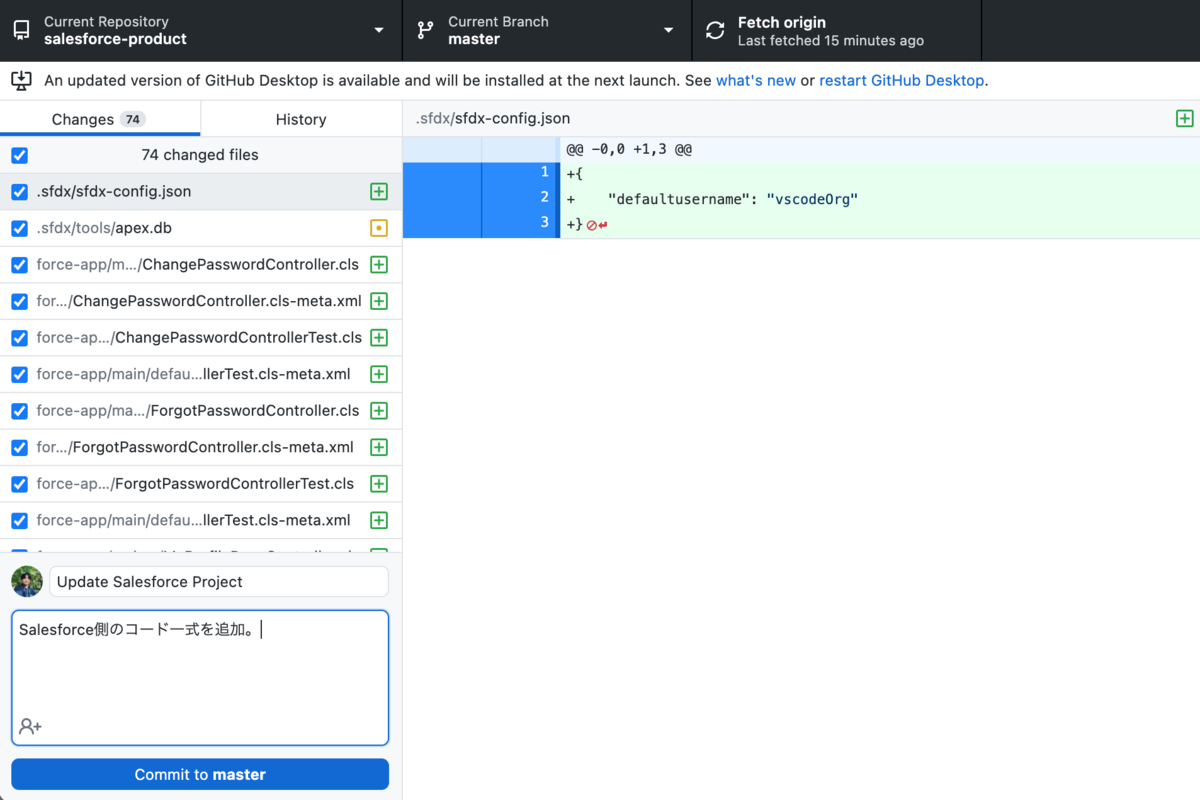Click the expand diff icon above the diff view
Viewport: 1200px width, 800px height.
(1184, 118)
